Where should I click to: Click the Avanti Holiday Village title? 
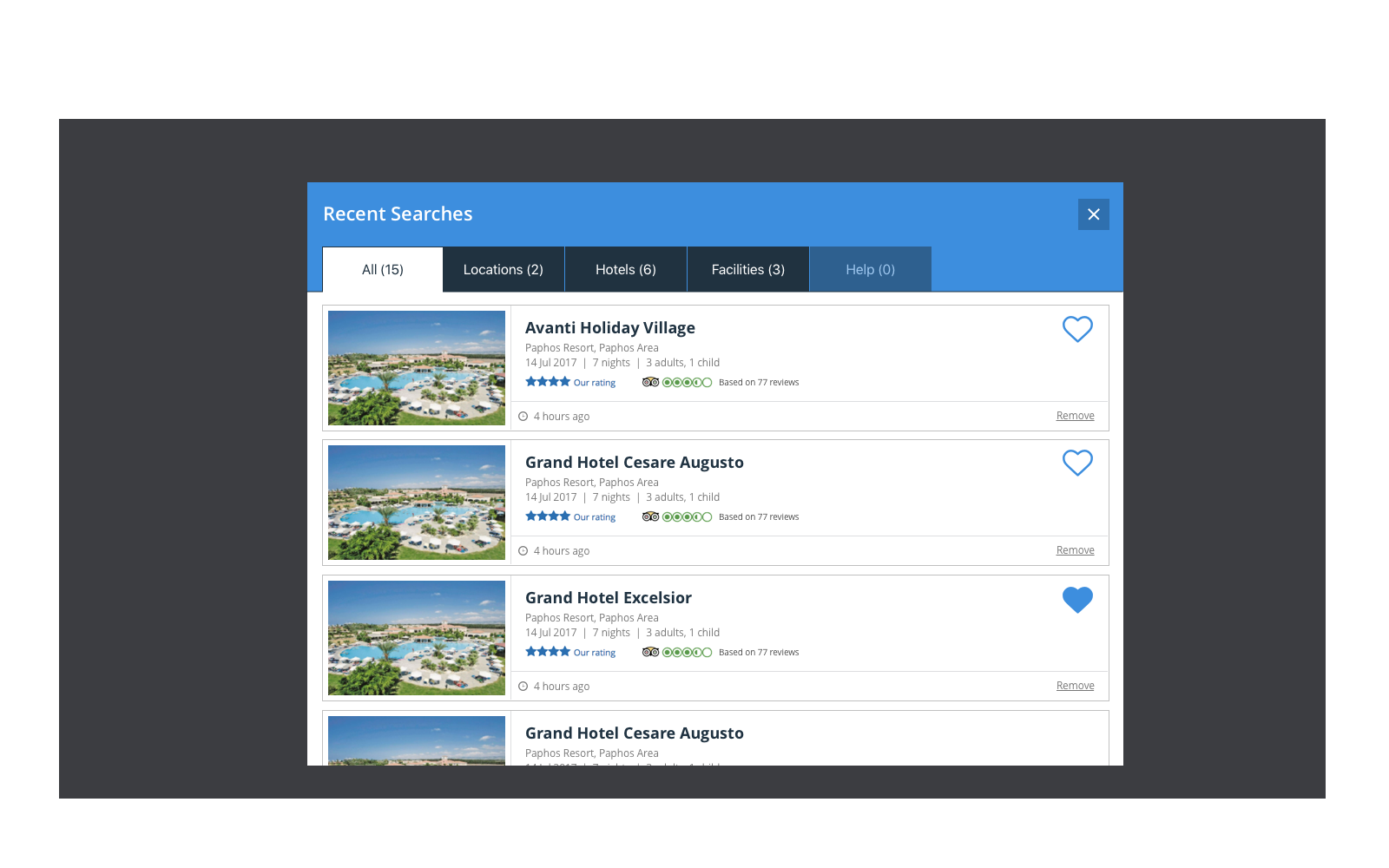click(609, 328)
